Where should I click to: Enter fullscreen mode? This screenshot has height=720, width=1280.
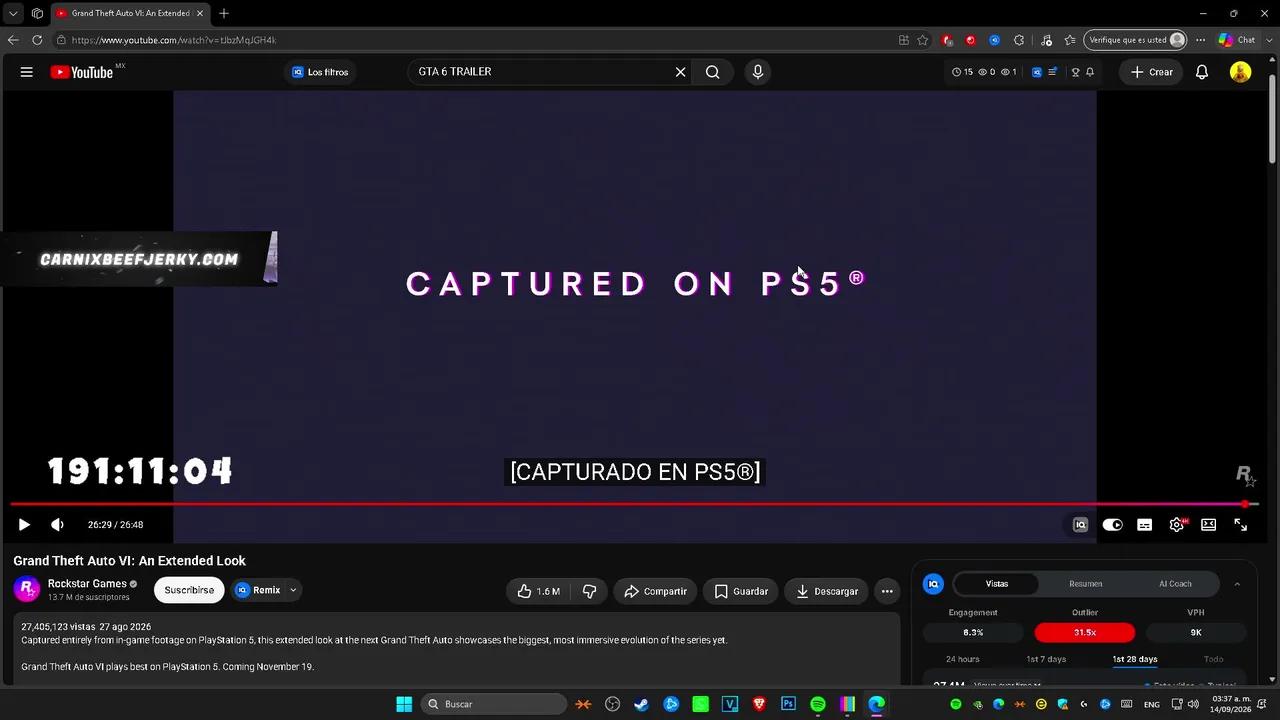tap(1240, 524)
